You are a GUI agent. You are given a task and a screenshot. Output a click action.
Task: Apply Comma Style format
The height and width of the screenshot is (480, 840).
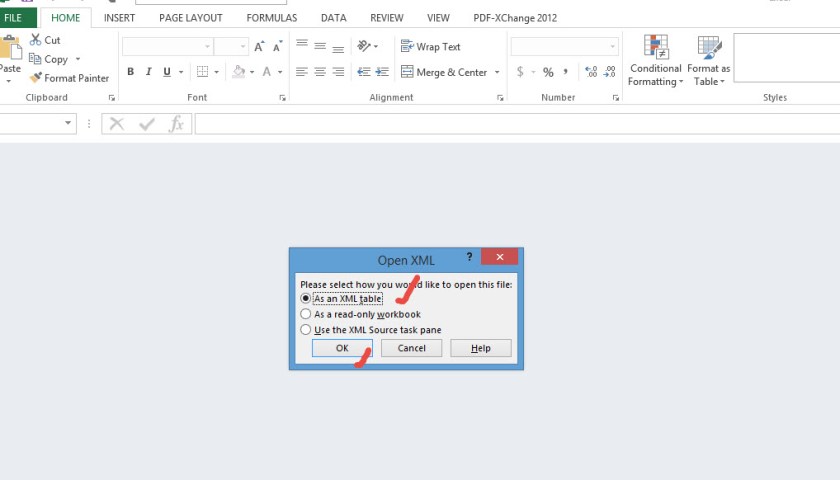click(x=566, y=72)
